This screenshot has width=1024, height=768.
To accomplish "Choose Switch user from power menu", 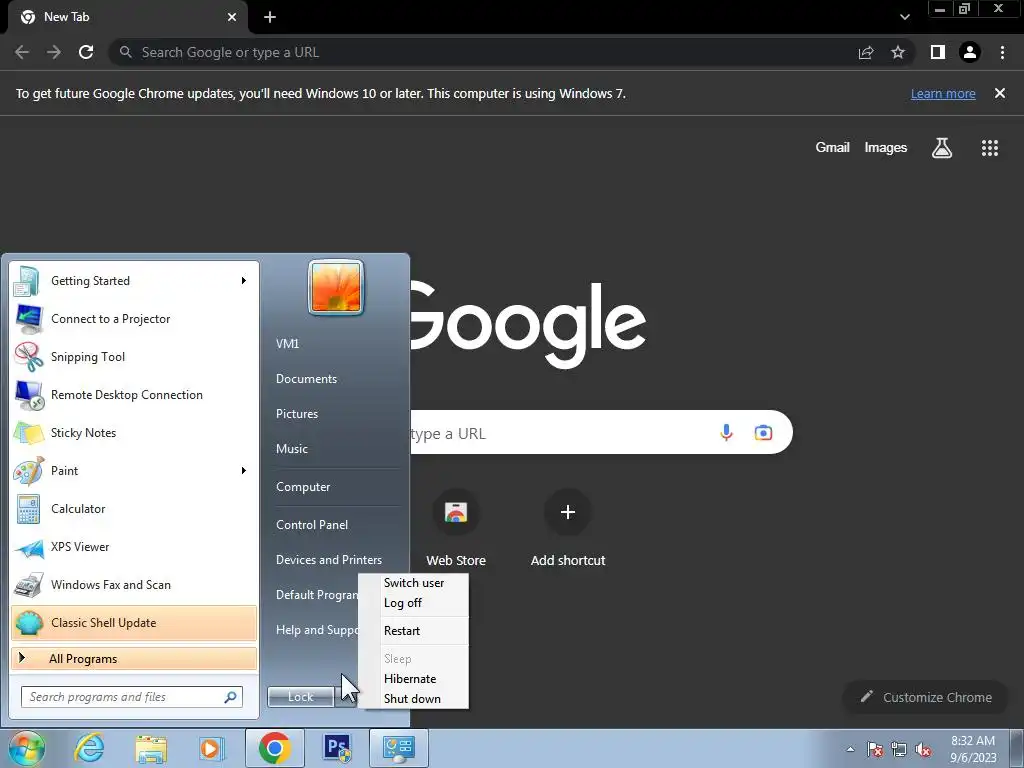I will (414, 583).
